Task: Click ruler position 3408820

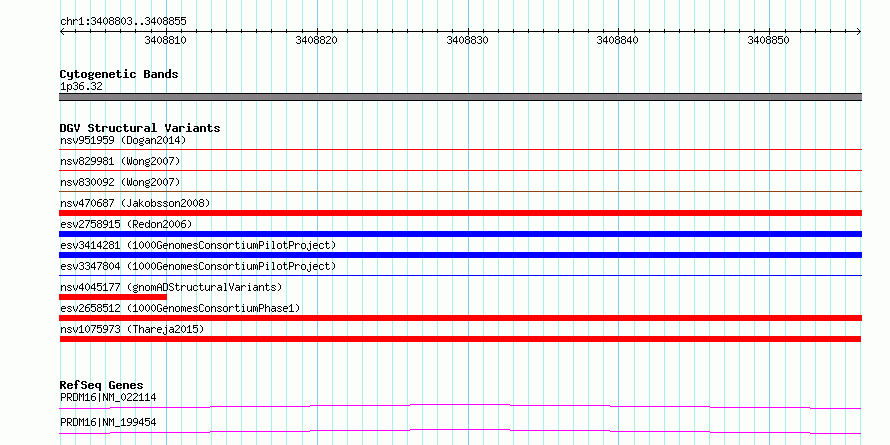Action: coord(317,40)
